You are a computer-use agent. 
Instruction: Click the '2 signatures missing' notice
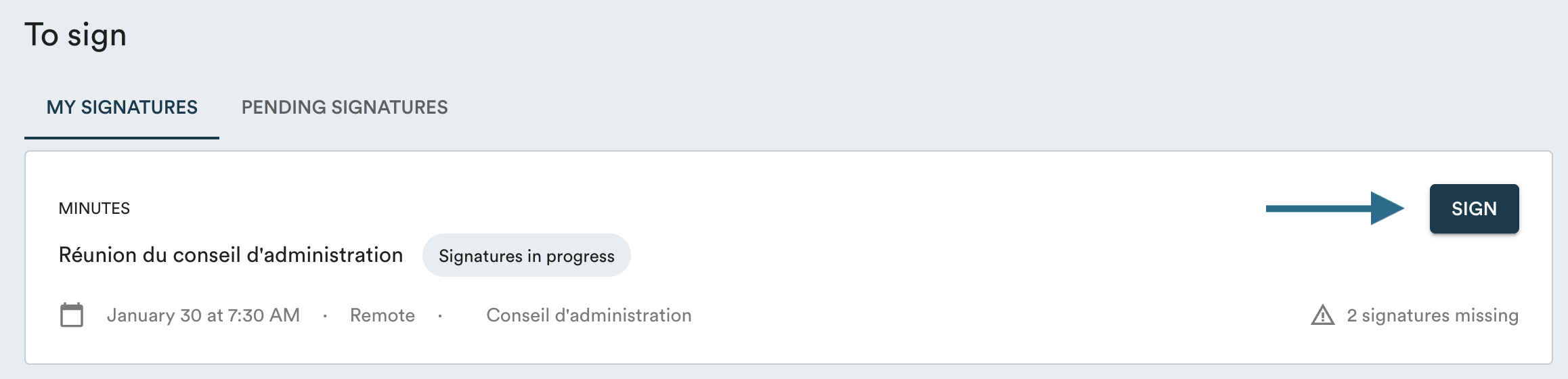pos(1432,315)
